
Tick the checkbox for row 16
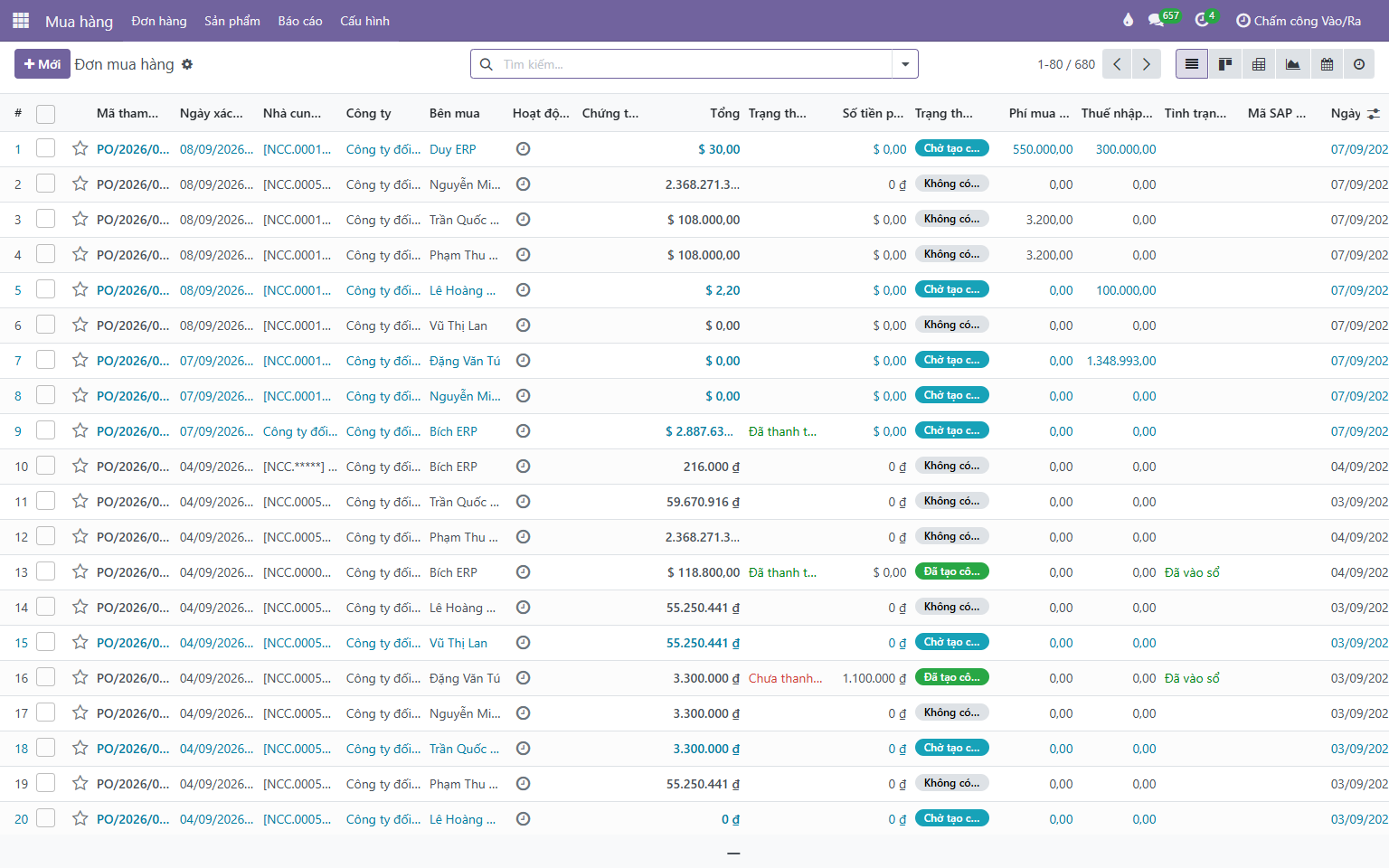pos(46,677)
